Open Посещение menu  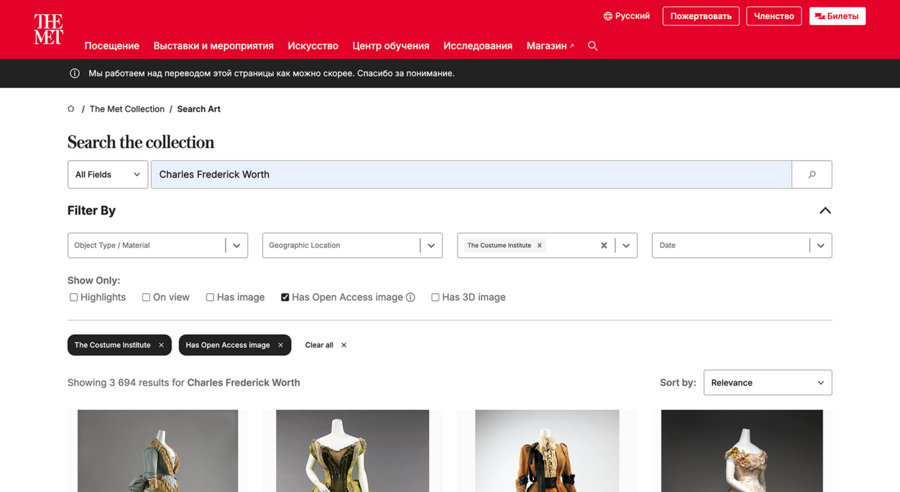(112, 46)
